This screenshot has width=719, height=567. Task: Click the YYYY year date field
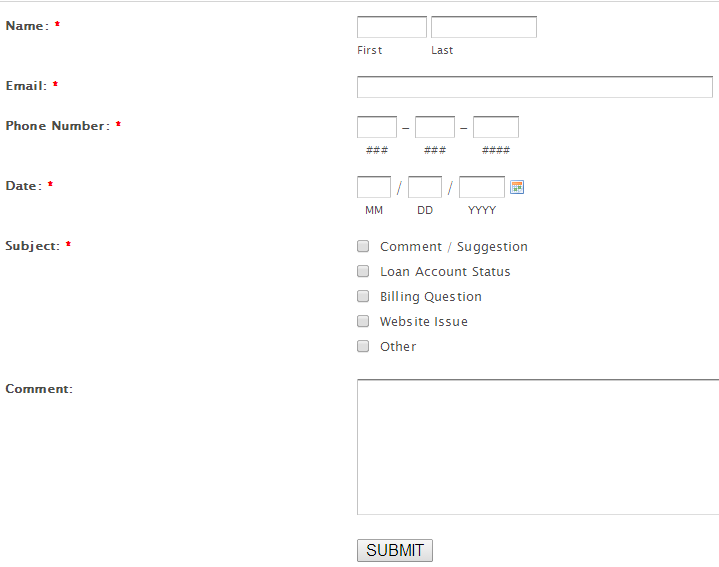[x=482, y=187]
